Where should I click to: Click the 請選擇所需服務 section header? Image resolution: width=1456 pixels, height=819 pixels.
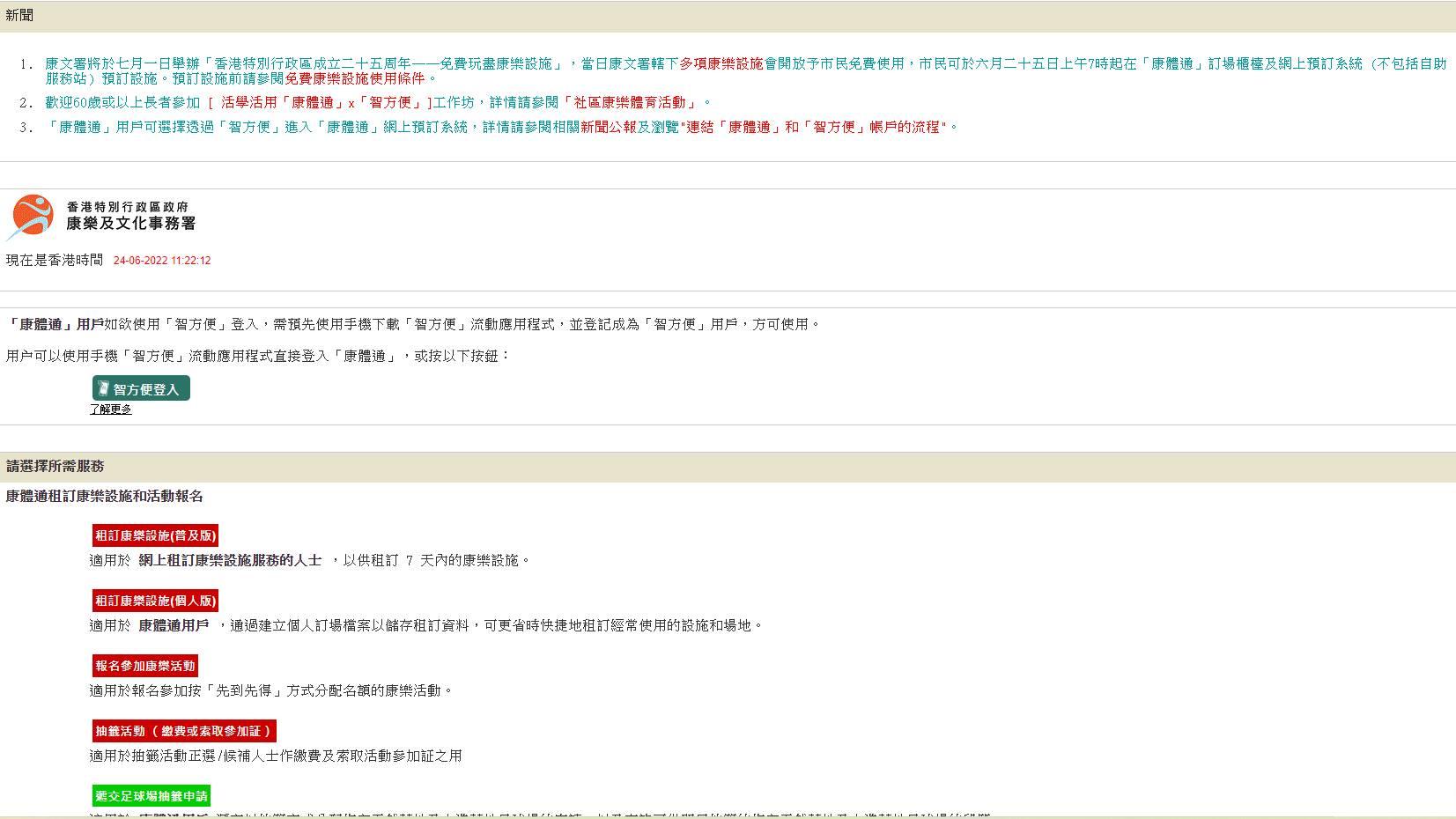coord(728,467)
